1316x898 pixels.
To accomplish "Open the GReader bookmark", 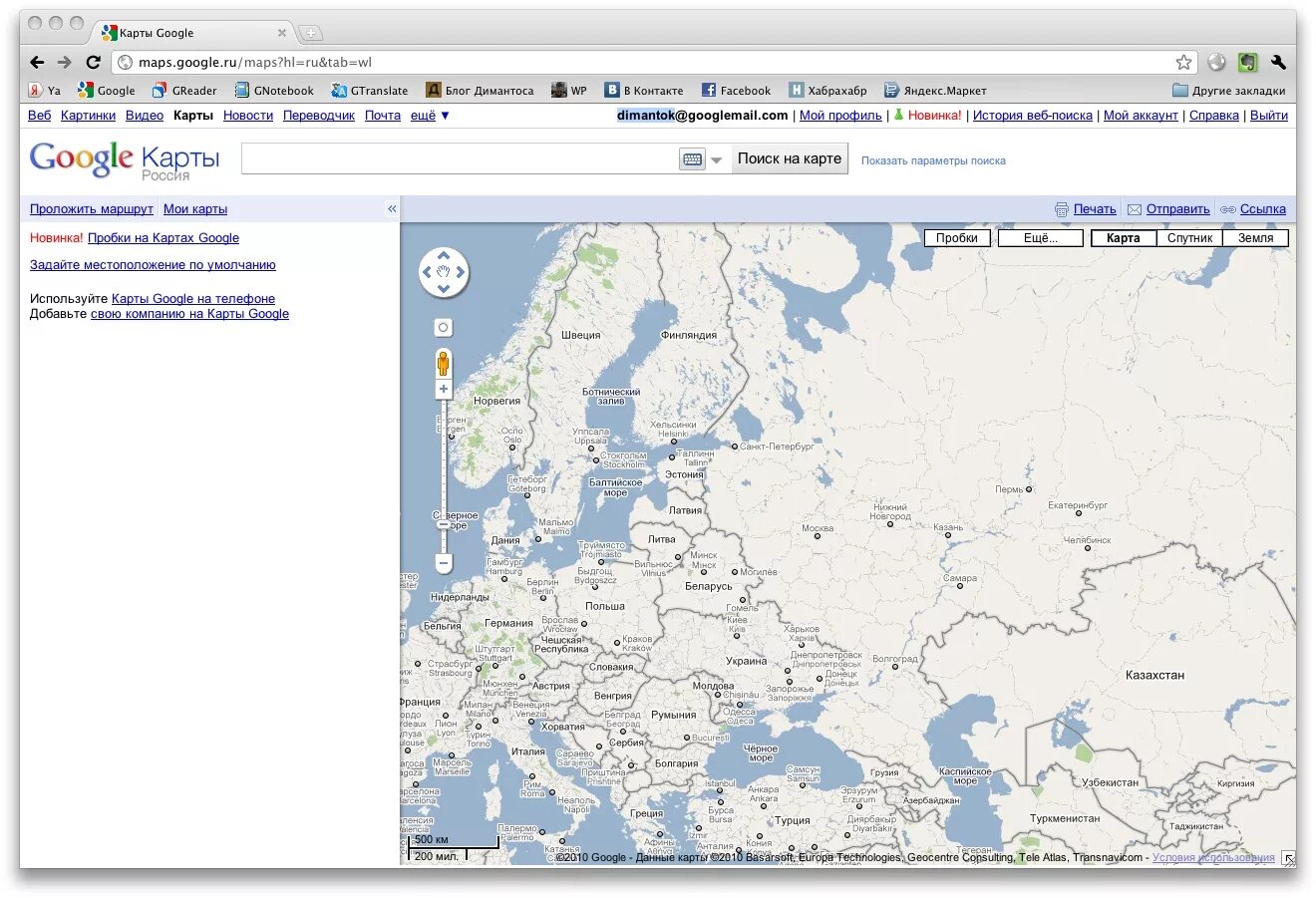I will (x=184, y=90).
